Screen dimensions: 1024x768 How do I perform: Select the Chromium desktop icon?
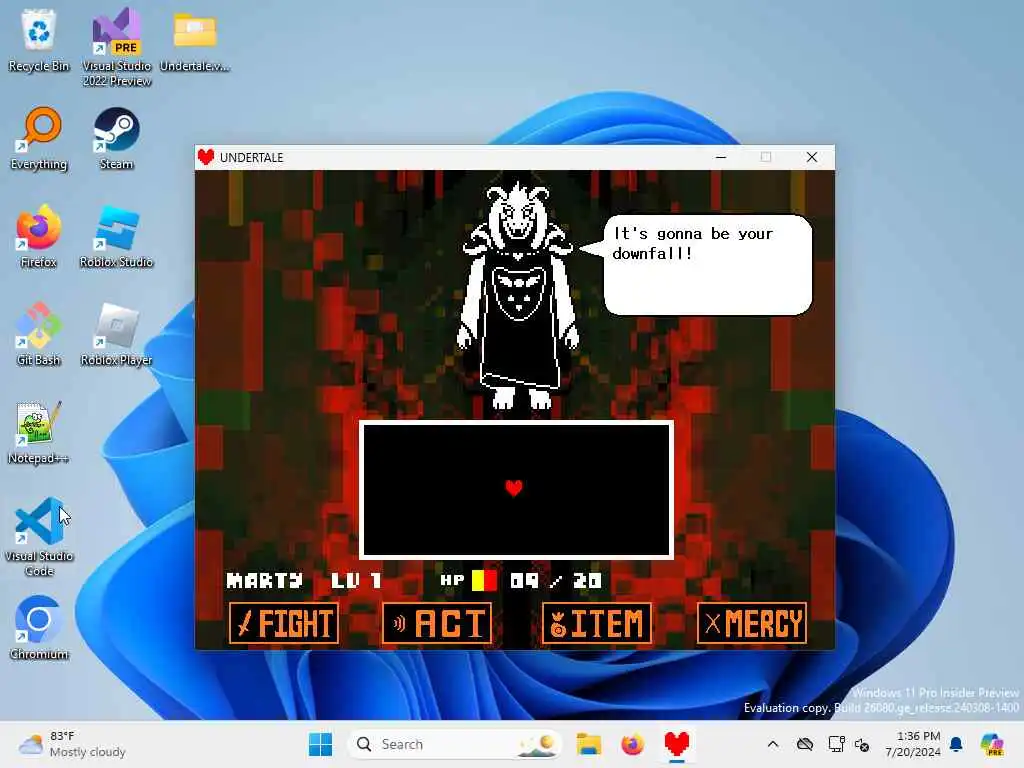[39, 628]
